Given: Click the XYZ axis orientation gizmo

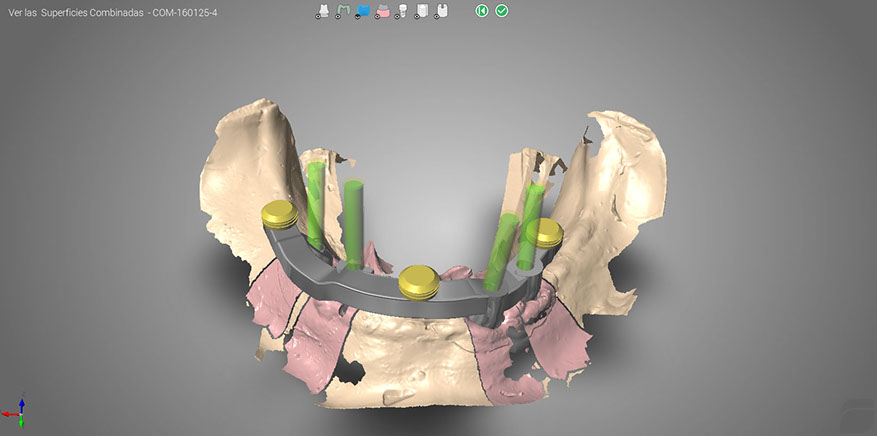Looking at the screenshot, I should coord(18,412).
